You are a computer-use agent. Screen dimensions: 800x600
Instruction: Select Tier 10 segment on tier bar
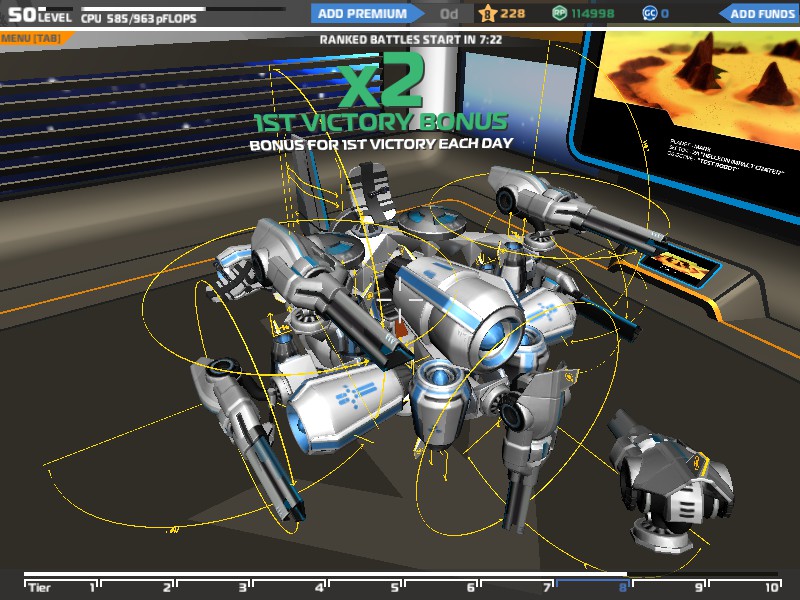pyautogui.click(x=745, y=587)
